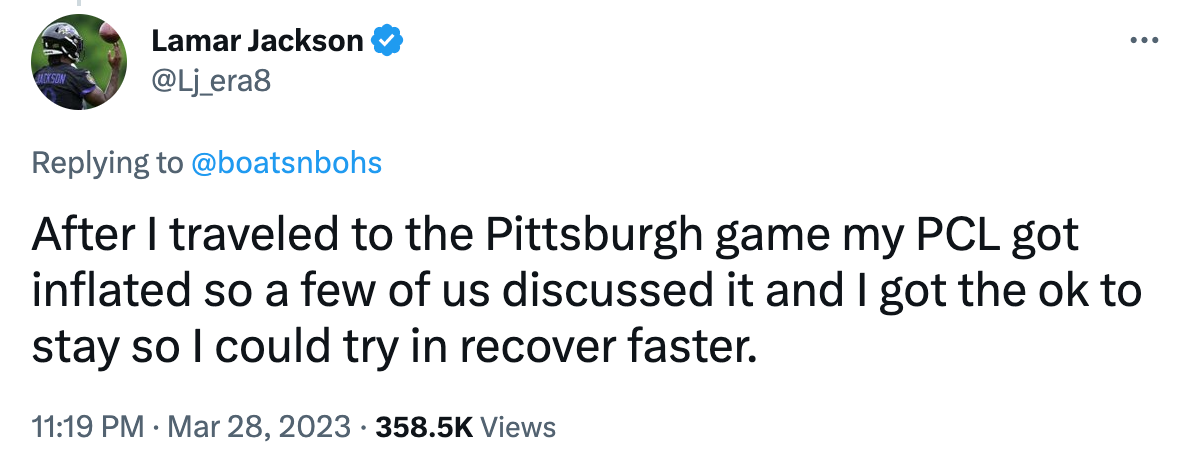
Task: Click the "Replying to" label text
Action: coord(107,163)
